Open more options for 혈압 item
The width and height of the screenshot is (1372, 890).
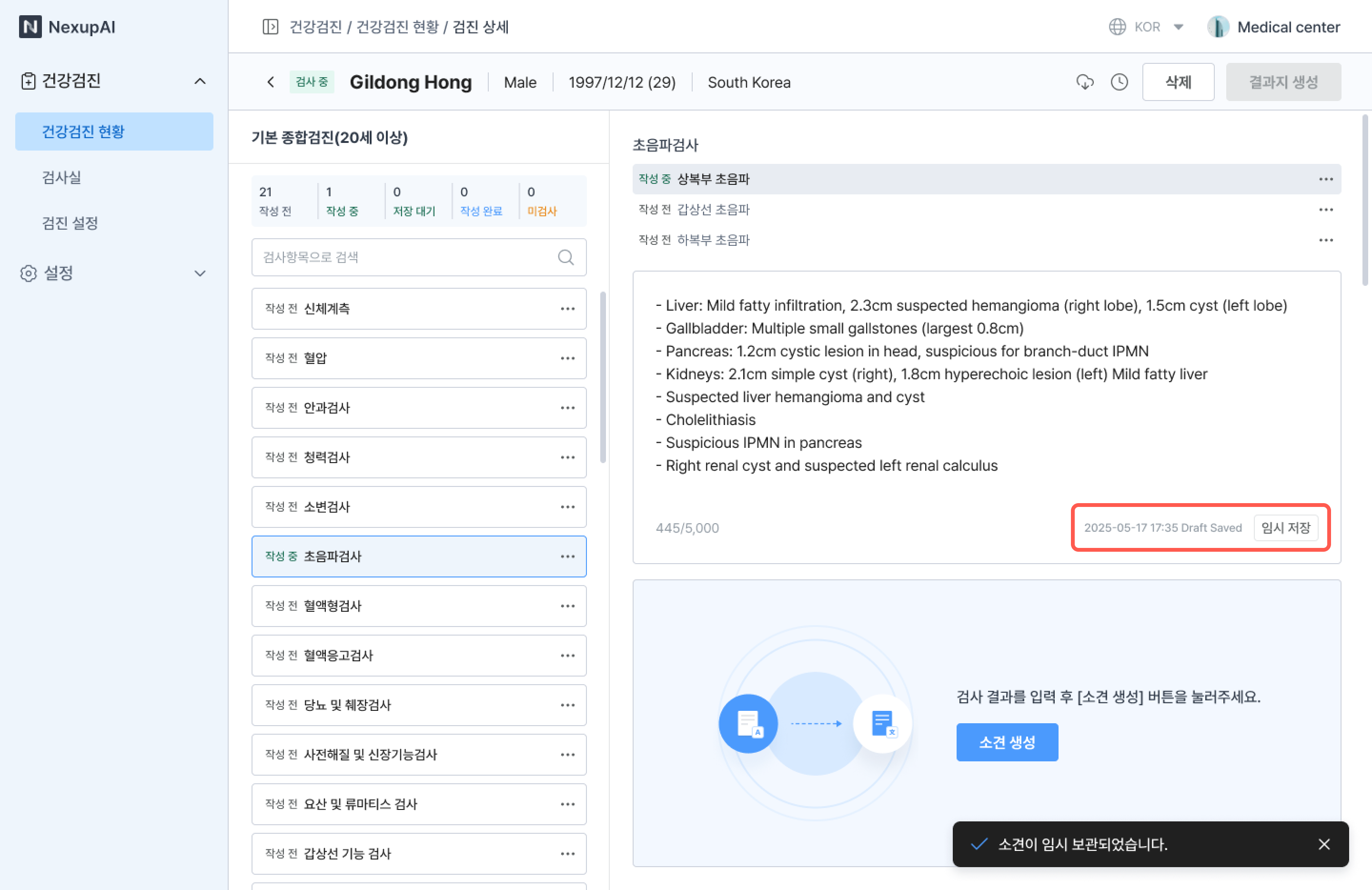[x=567, y=358]
